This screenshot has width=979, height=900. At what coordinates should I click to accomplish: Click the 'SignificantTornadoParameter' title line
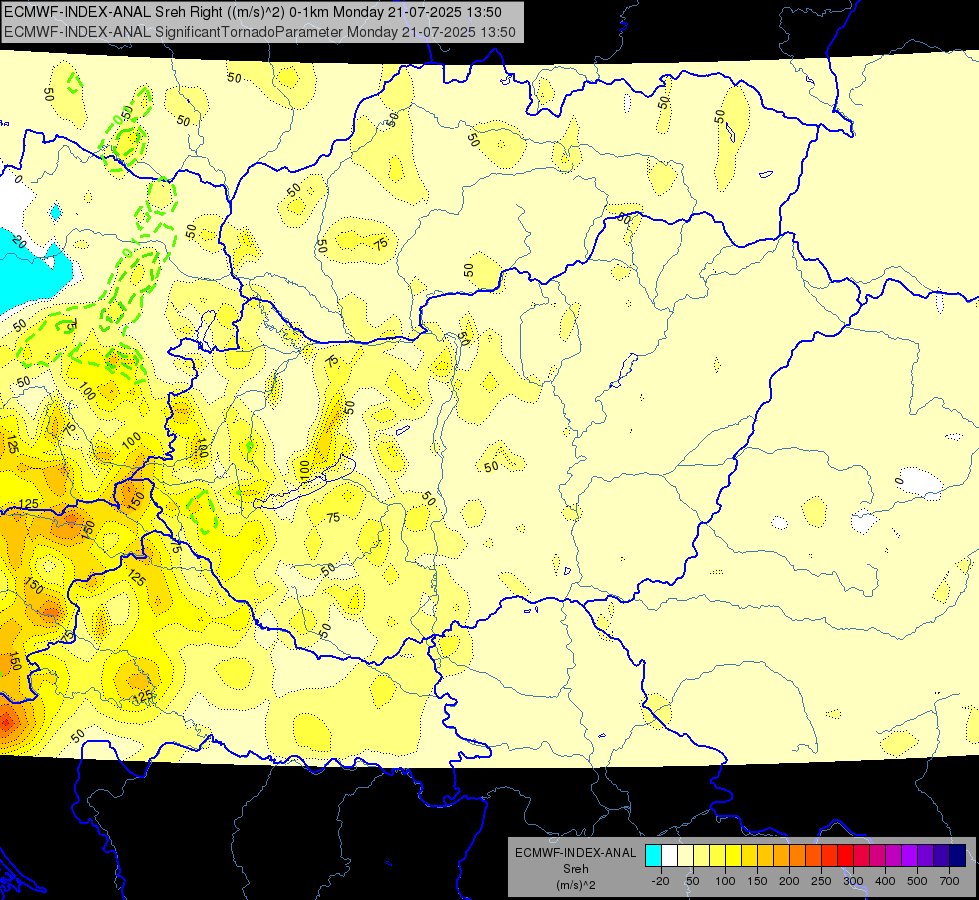click(x=260, y=32)
